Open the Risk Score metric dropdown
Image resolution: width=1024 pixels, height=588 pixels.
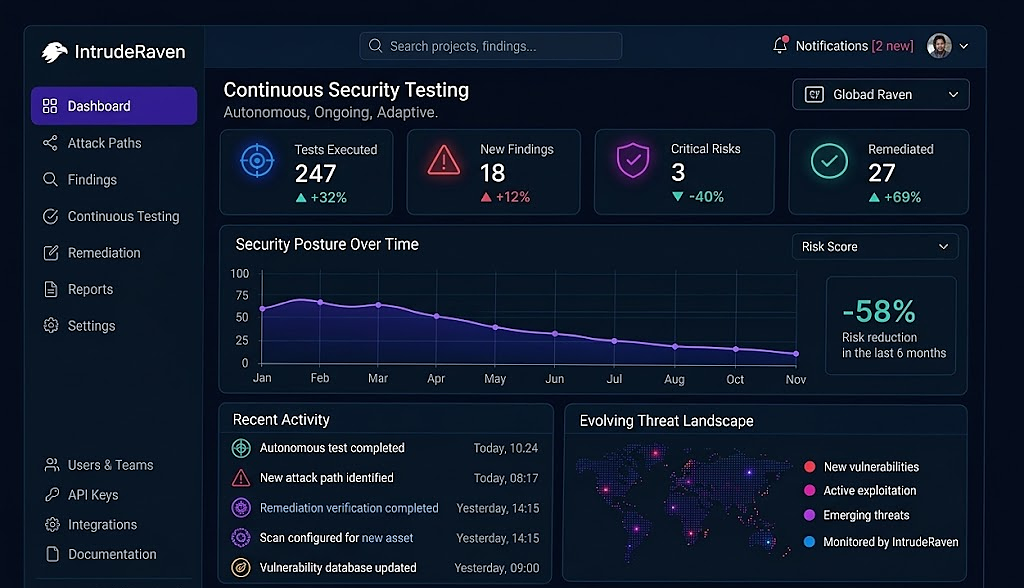click(x=875, y=246)
